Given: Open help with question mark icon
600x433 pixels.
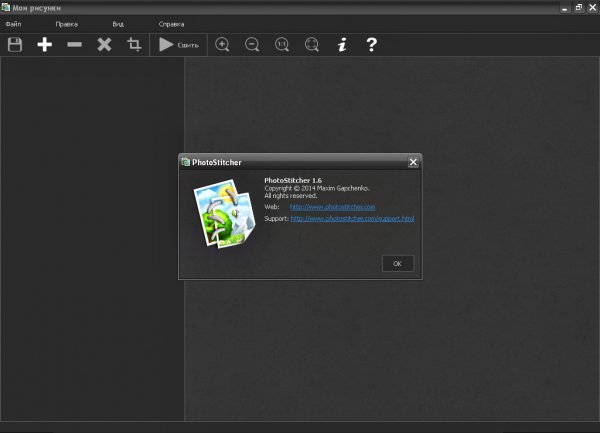Looking at the screenshot, I should pos(371,45).
